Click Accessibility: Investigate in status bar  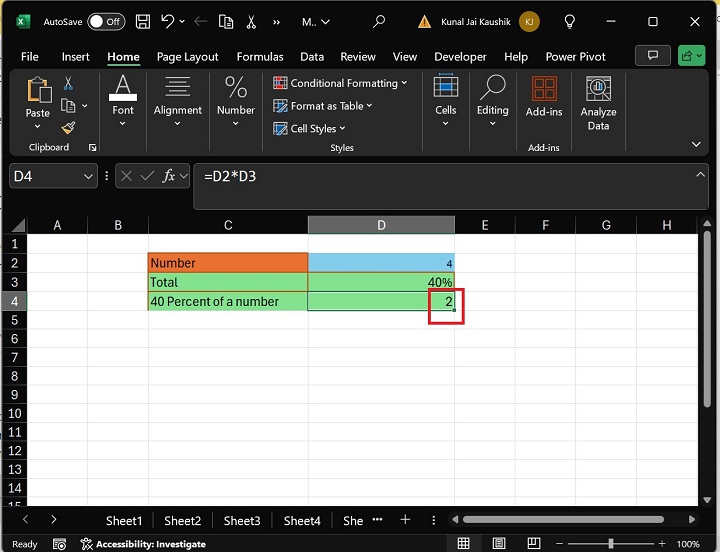(x=143, y=544)
